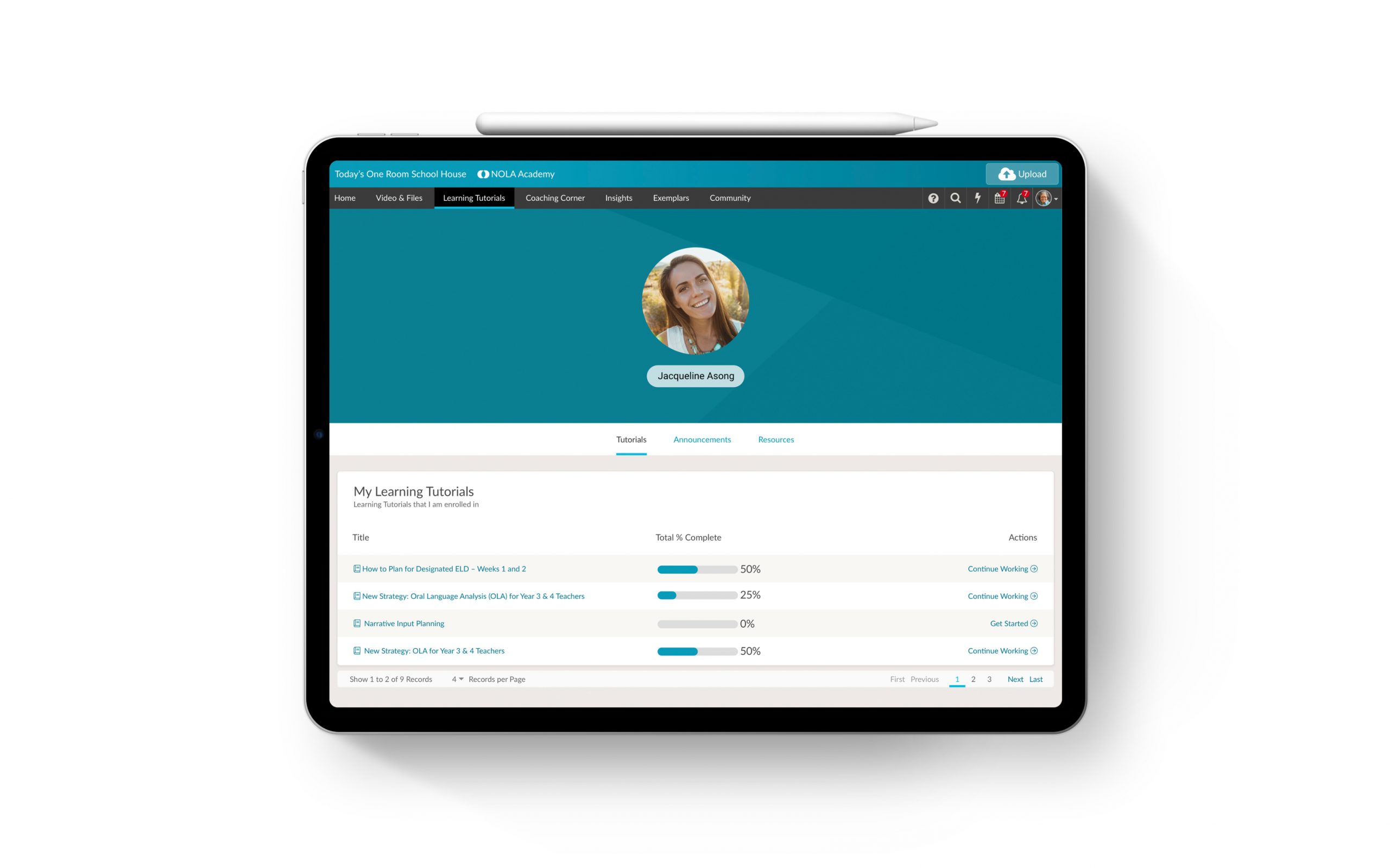Switch to the Resources tab
Image resolution: width=1390 pixels, height=868 pixels.
pyautogui.click(x=776, y=439)
